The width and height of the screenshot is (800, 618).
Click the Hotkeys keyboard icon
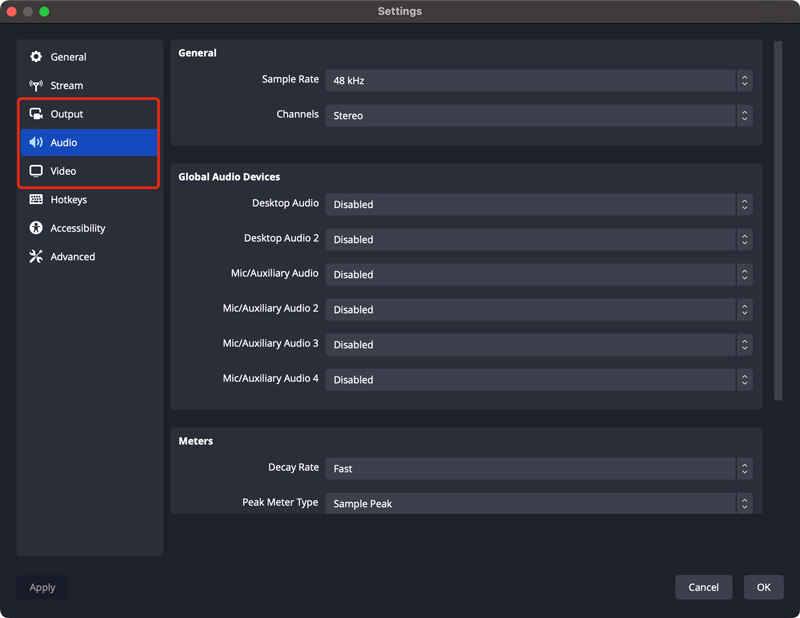[36, 200]
